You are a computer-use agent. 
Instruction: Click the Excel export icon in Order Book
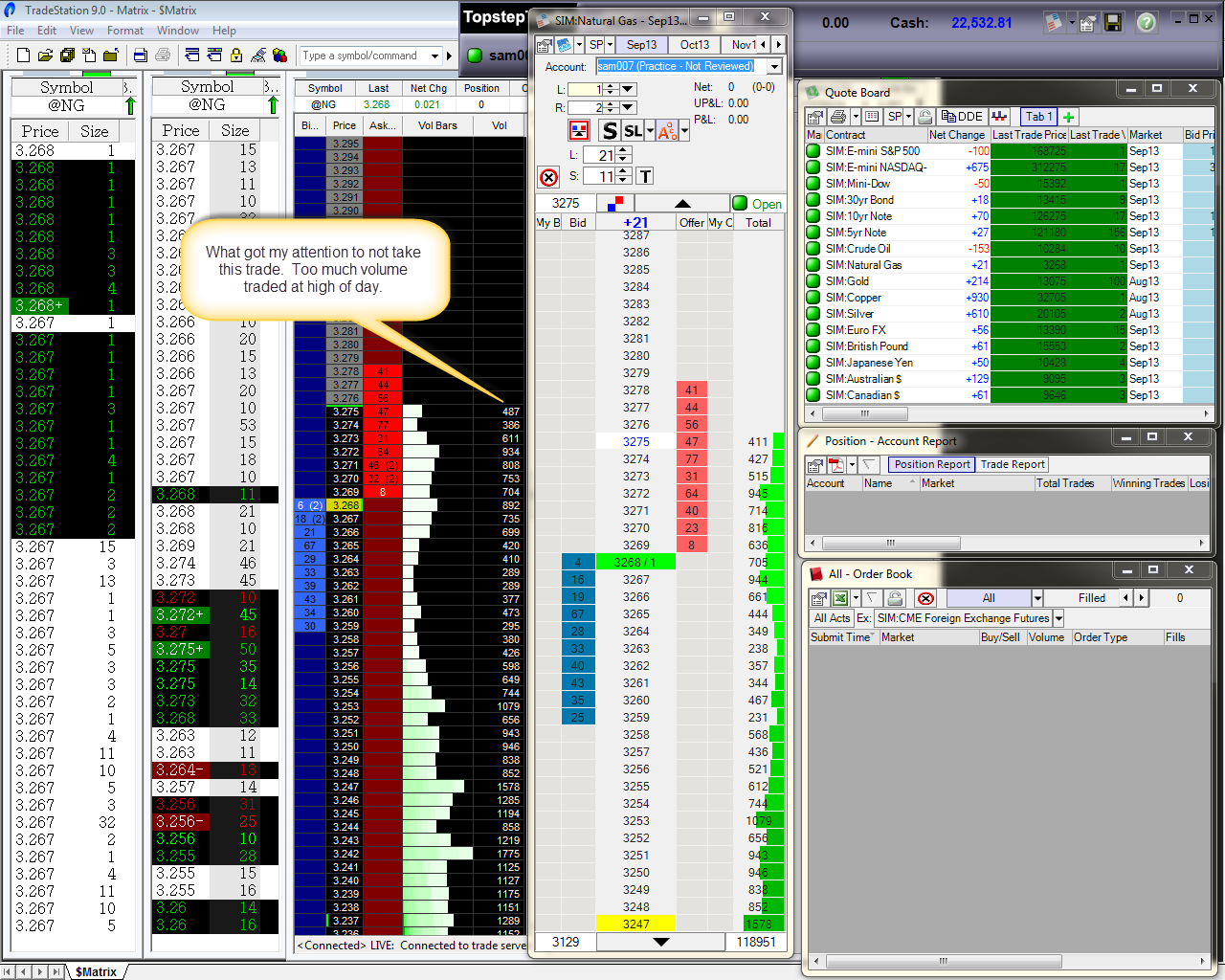(840, 598)
